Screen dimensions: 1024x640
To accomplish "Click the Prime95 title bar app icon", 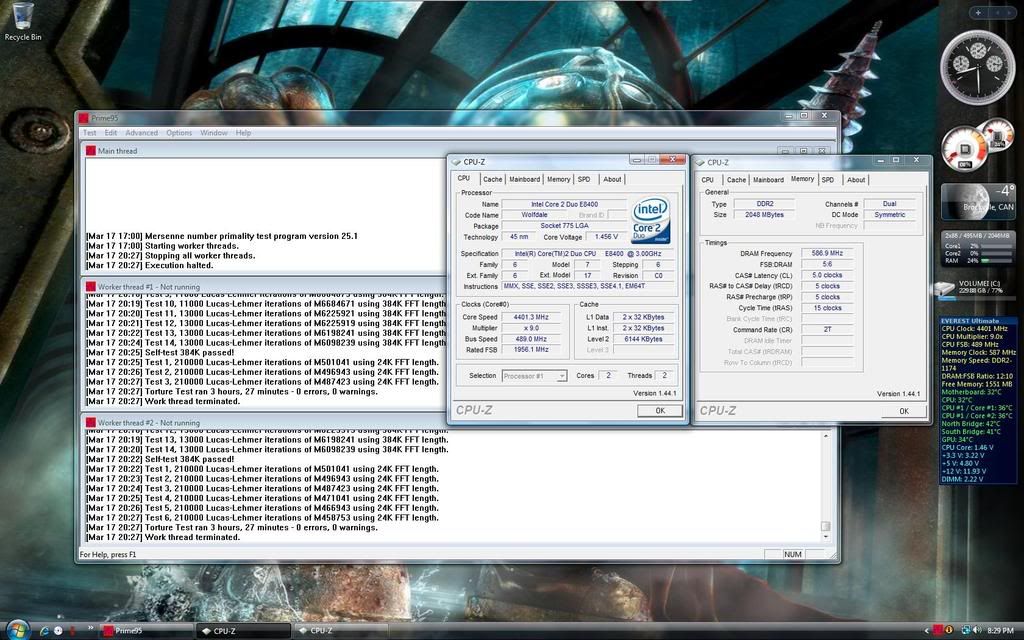I will (x=84, y=118).
